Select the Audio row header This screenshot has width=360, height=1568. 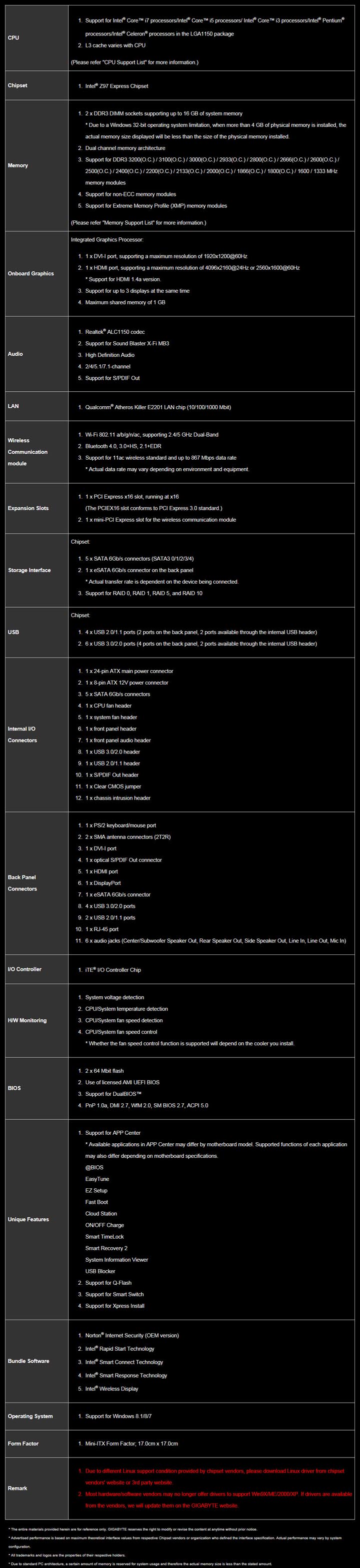(x=15, y=354)
